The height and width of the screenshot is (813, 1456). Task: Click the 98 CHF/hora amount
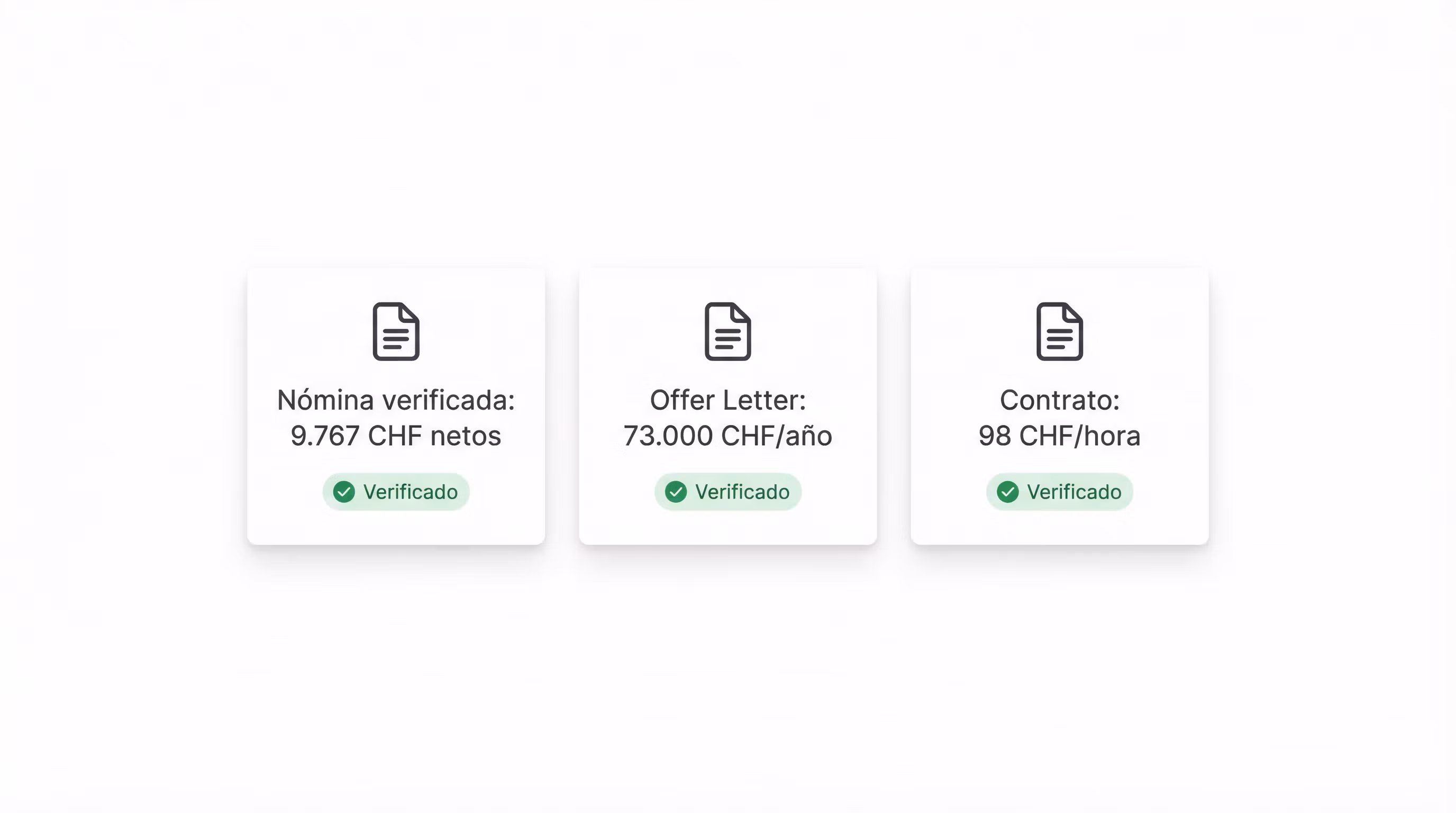(x=1059, y=436)
